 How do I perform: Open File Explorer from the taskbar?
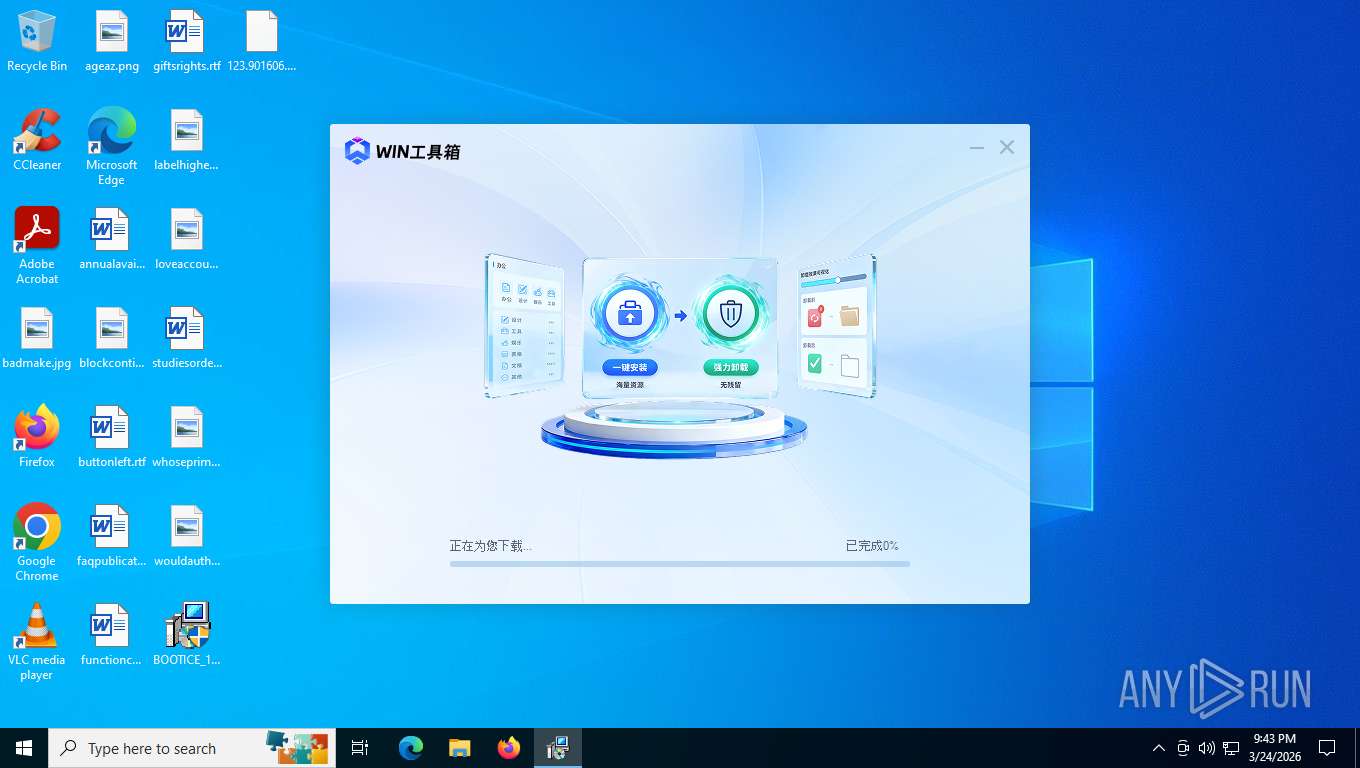pyautogui.click(x=460, y=748)
